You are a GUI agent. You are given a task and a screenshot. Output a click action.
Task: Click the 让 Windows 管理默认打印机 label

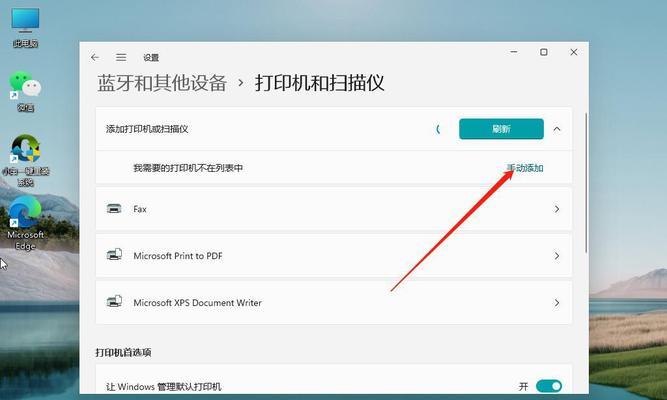click(163, 386)
